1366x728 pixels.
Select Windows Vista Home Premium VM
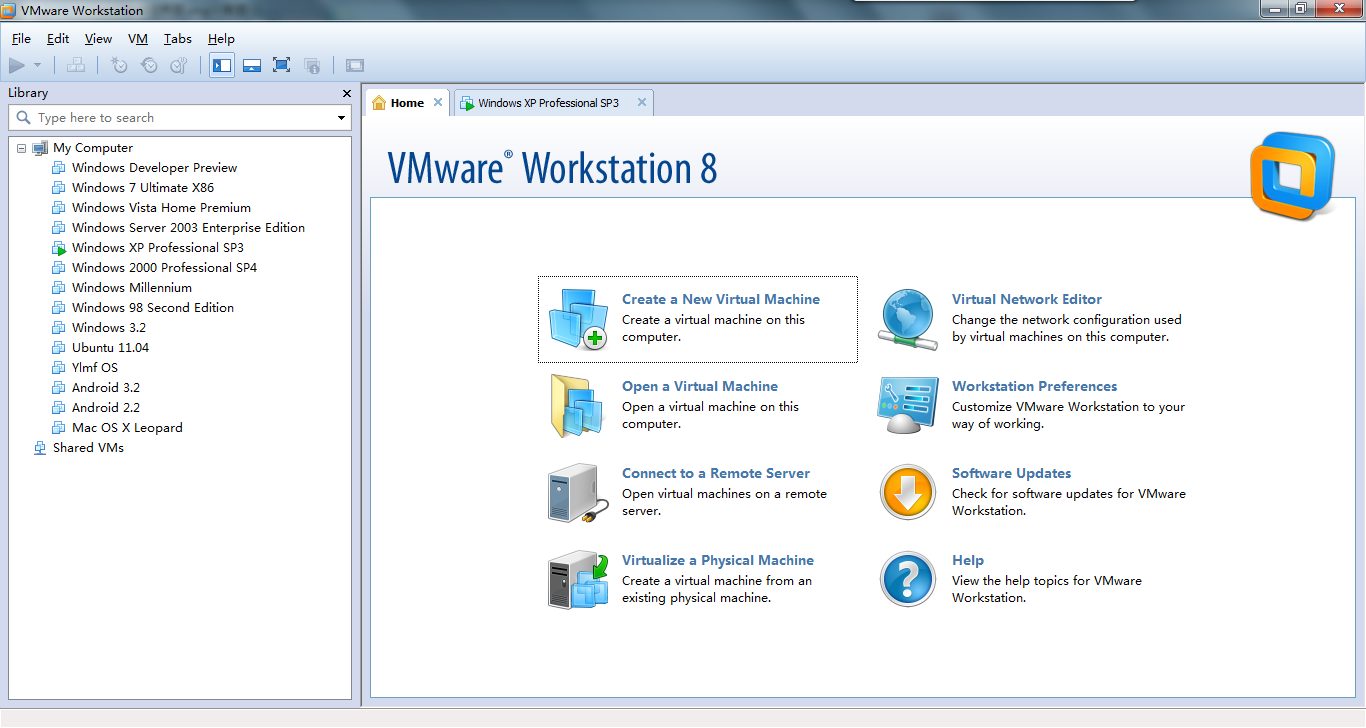[161, 208]
